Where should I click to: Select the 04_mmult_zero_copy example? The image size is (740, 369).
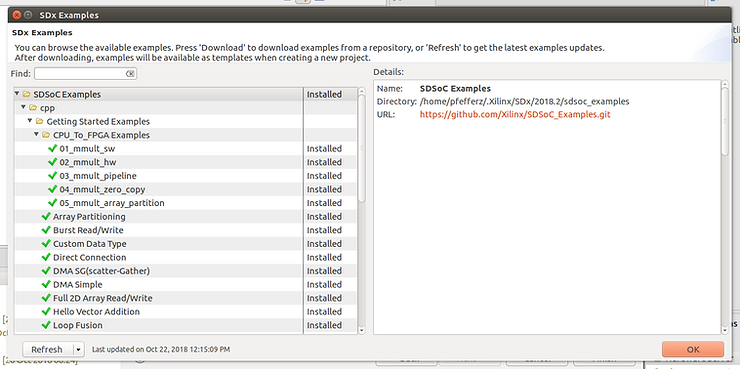[x=102, y=190]
